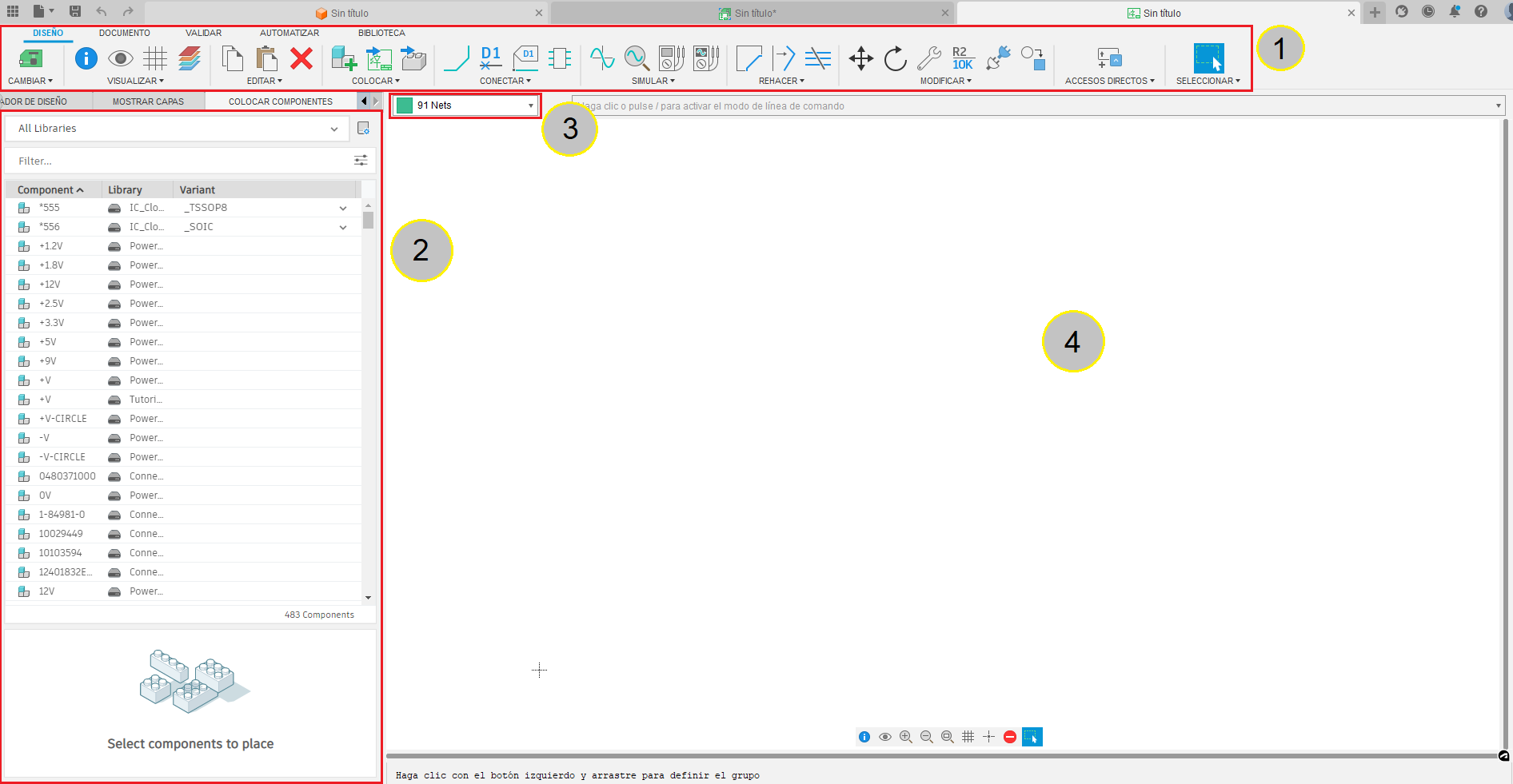The width and height of the screenshot is (1513, 784).
Task: Open the Simulate waveform tool
Action: (601, 58)
